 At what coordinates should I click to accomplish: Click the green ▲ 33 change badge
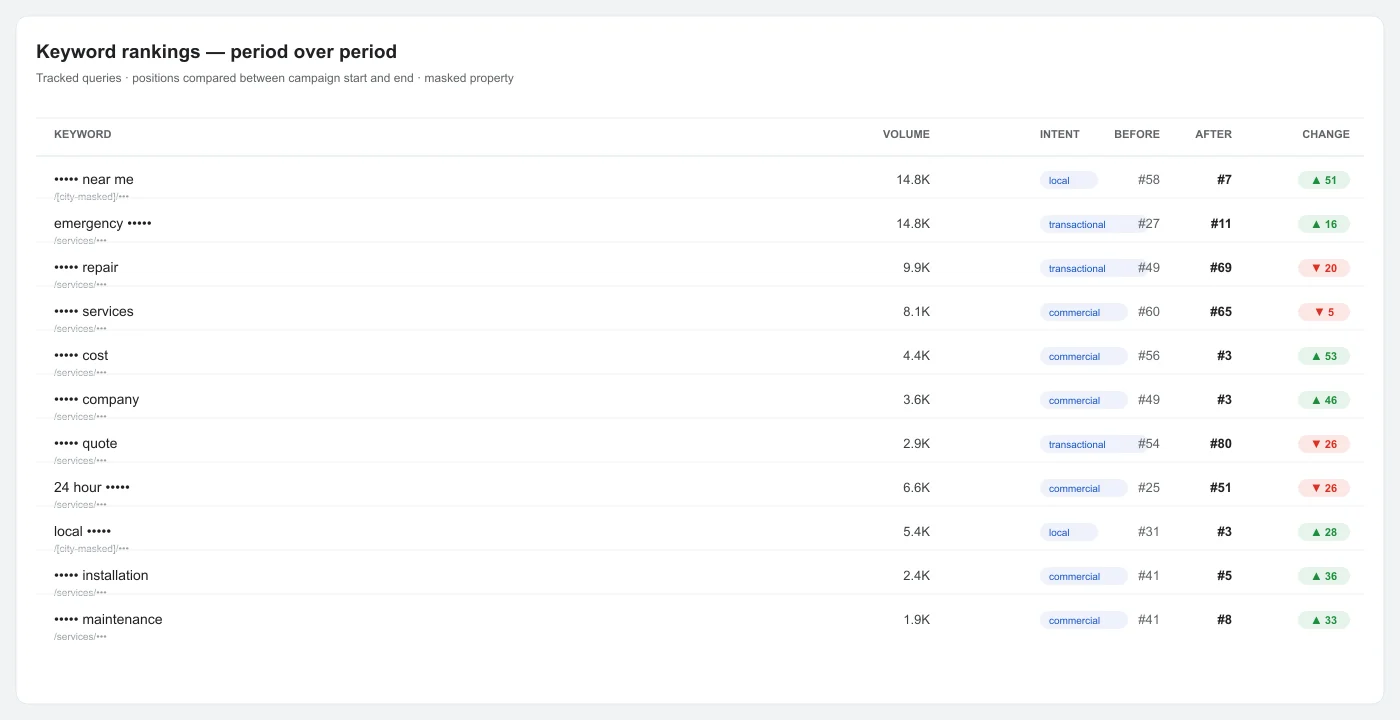1324,620
